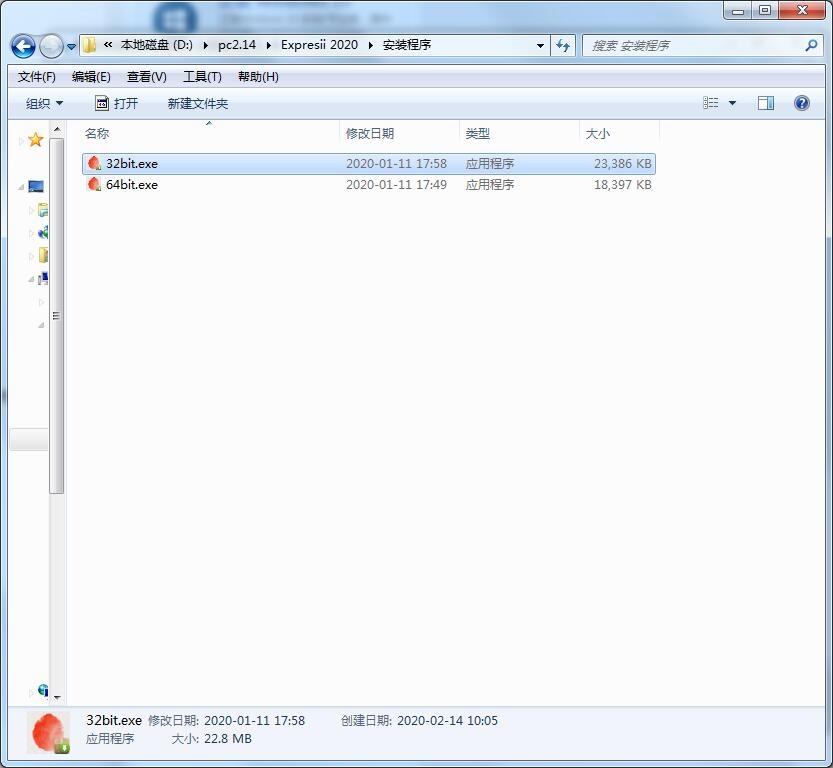833x768 pixels.
Task: Sort by the 类型 column header
Action: coord(520,133)
